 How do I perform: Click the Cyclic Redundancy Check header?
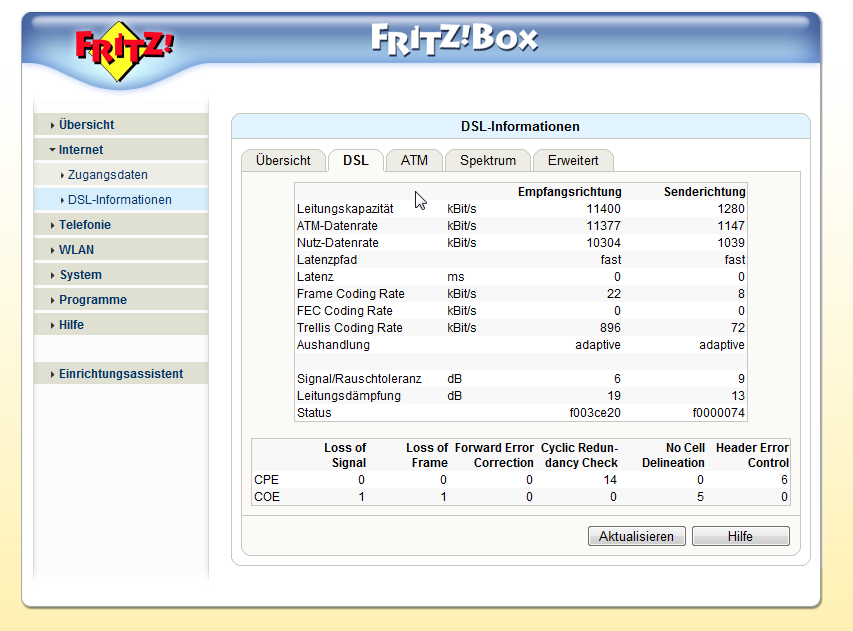[580, 455]
